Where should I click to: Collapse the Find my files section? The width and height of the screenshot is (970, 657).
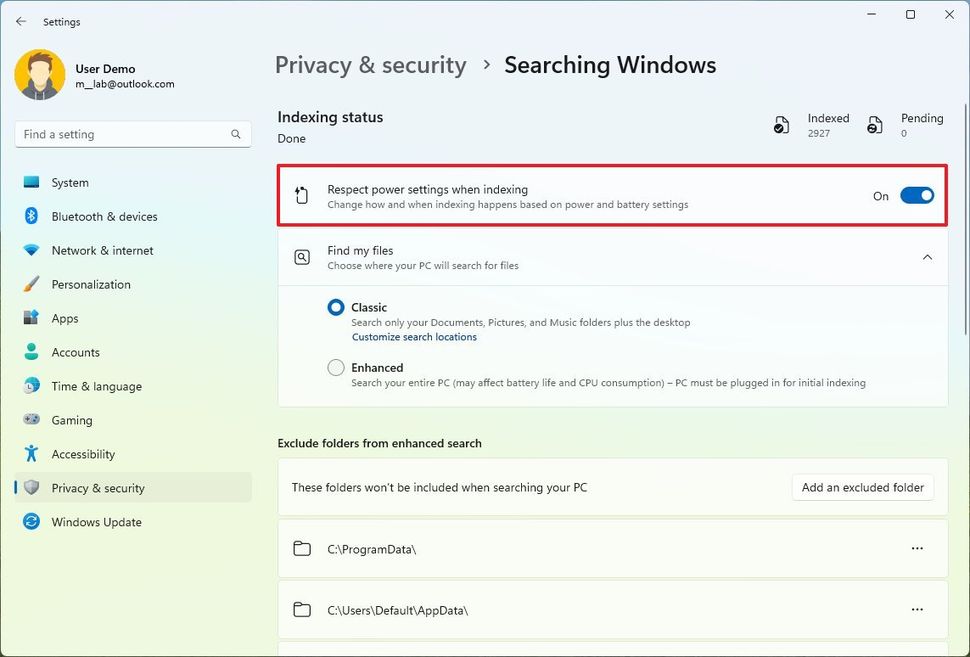(927, 257)
